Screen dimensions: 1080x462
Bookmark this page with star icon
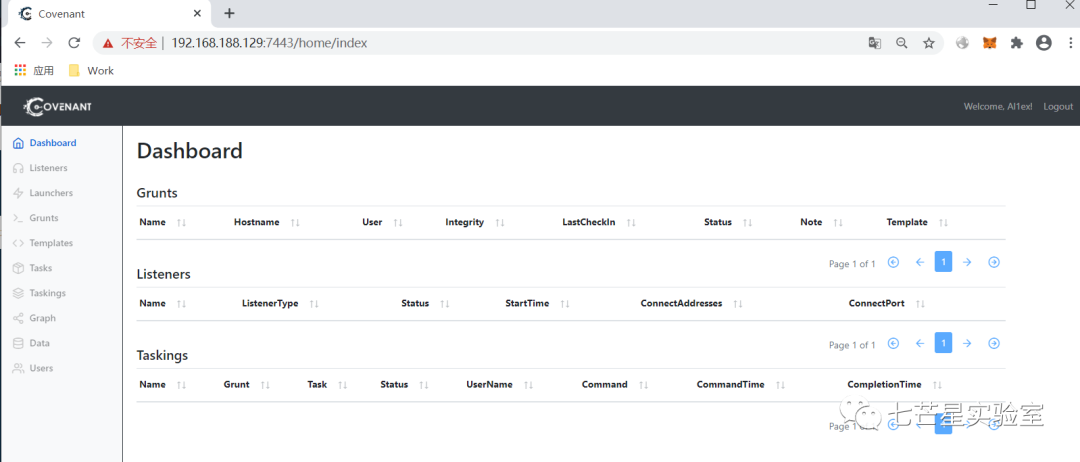pyautogui.click(x=928, y=43)
